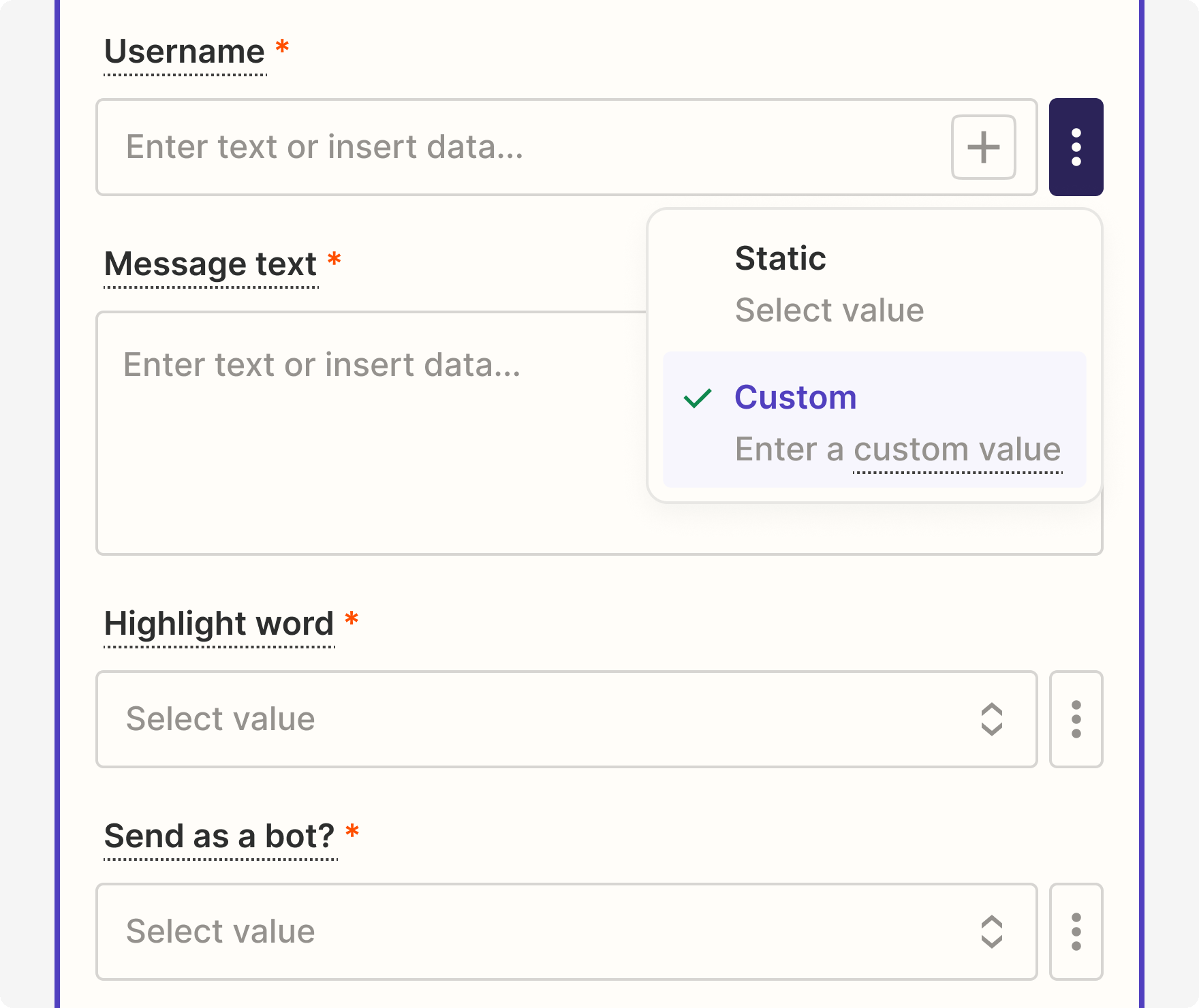Choose the Custom option in popup menu
The height and width of the screenshot is (1008, 1199).
pos(795,398)
